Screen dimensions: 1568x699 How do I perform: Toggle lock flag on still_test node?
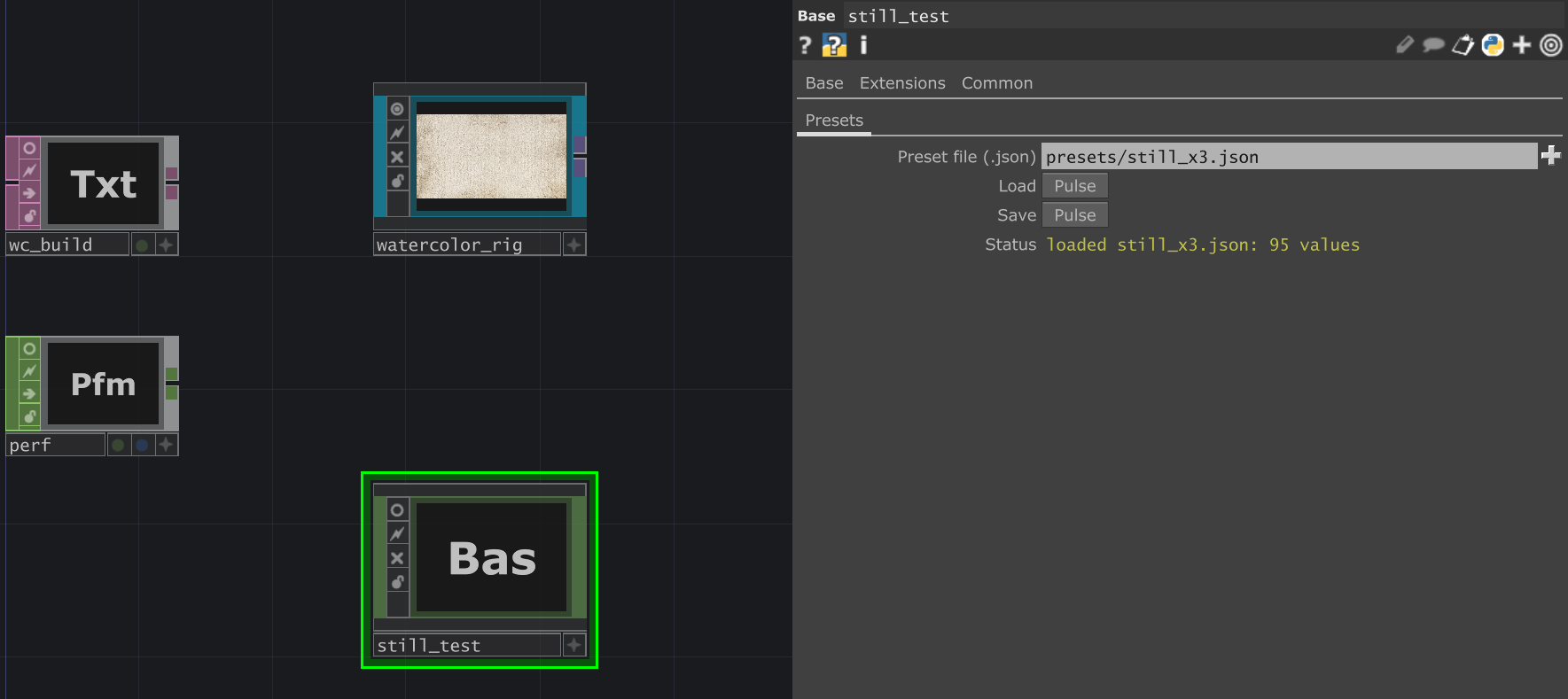(x=397, y=582)
